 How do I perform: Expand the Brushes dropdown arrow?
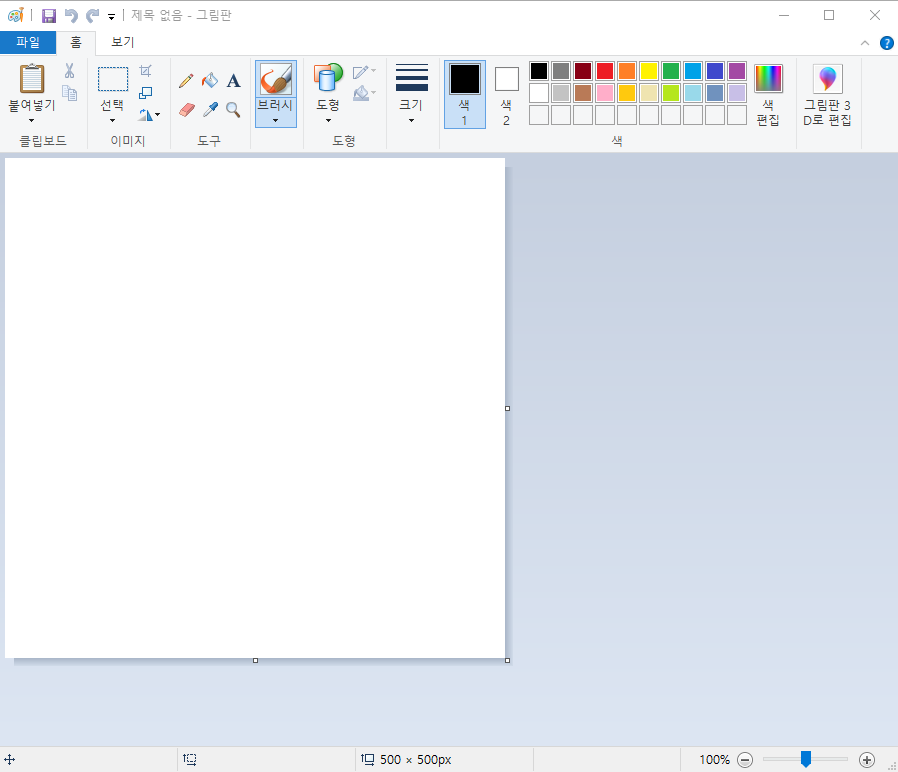(x=275, y=120)
